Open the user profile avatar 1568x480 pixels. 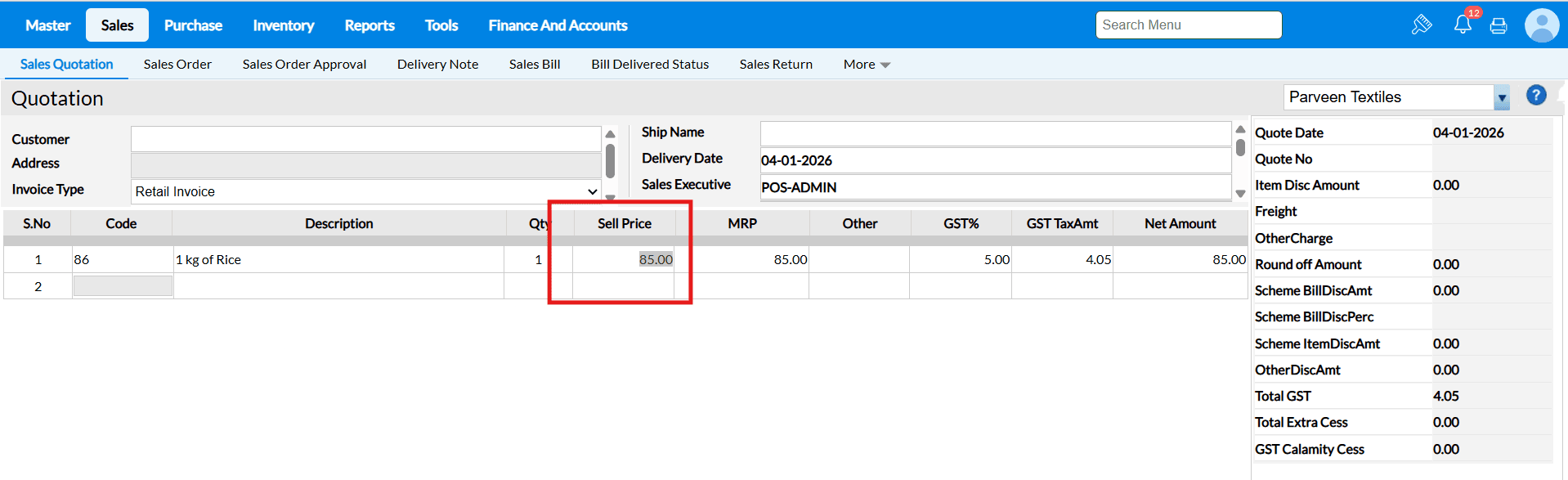coord(1542,25)
